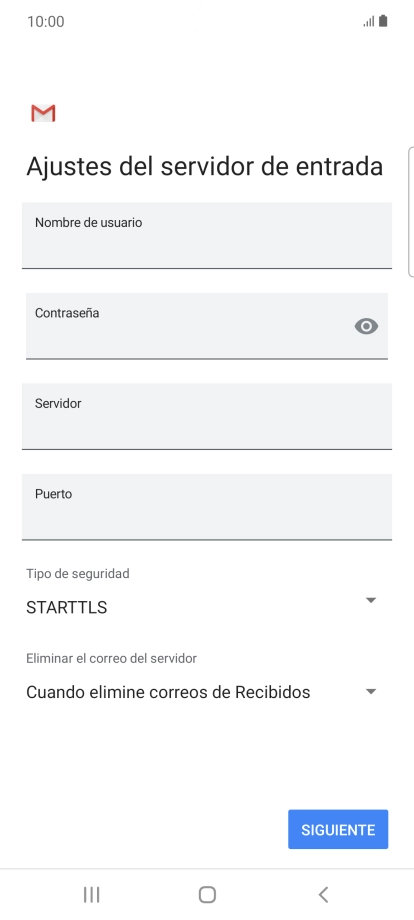414x920 pixels.
Task: Tap the signal strength status icon
Action: 369,22
